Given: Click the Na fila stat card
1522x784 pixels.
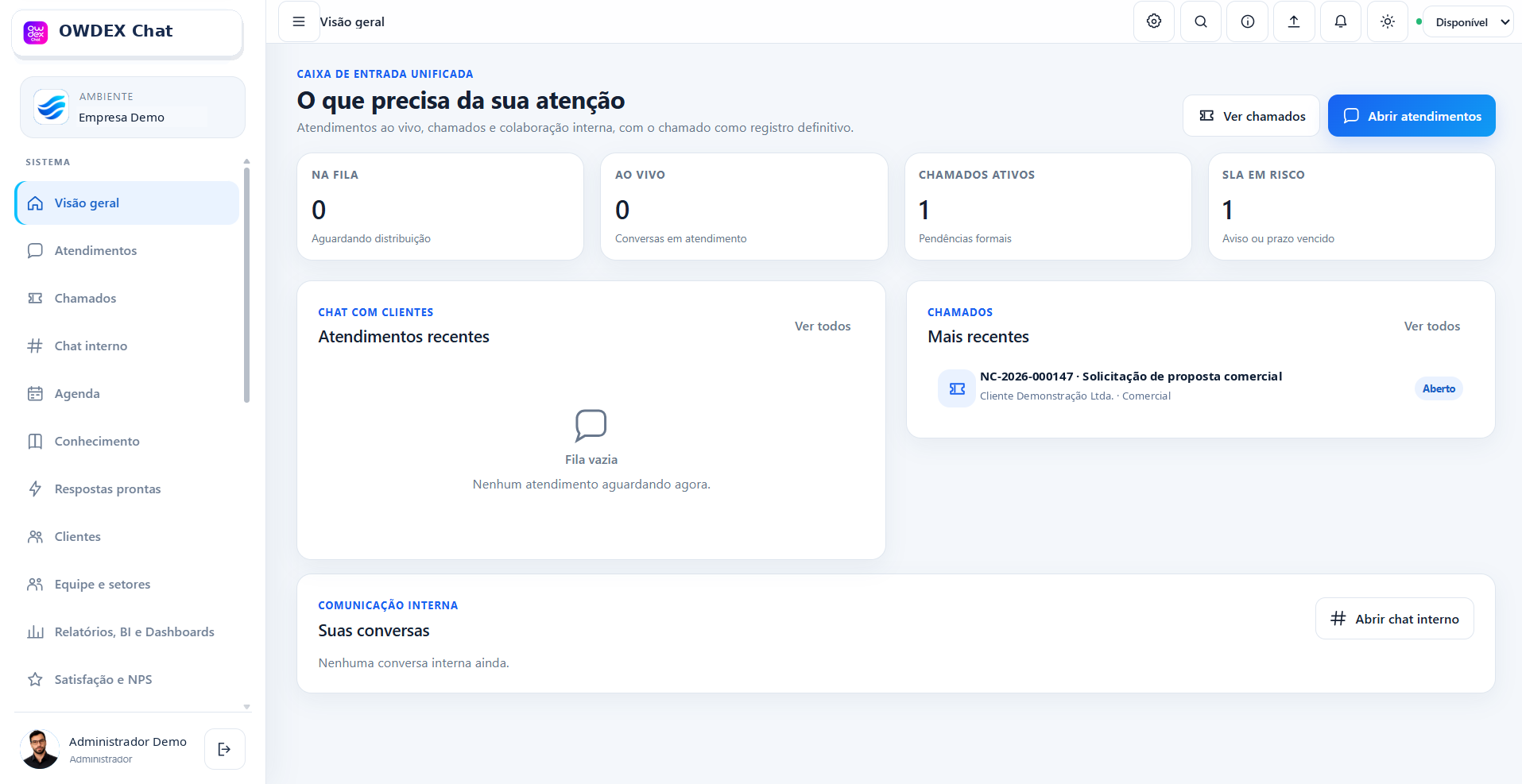Looking at the screenshot, I should [x=440, y=207].
